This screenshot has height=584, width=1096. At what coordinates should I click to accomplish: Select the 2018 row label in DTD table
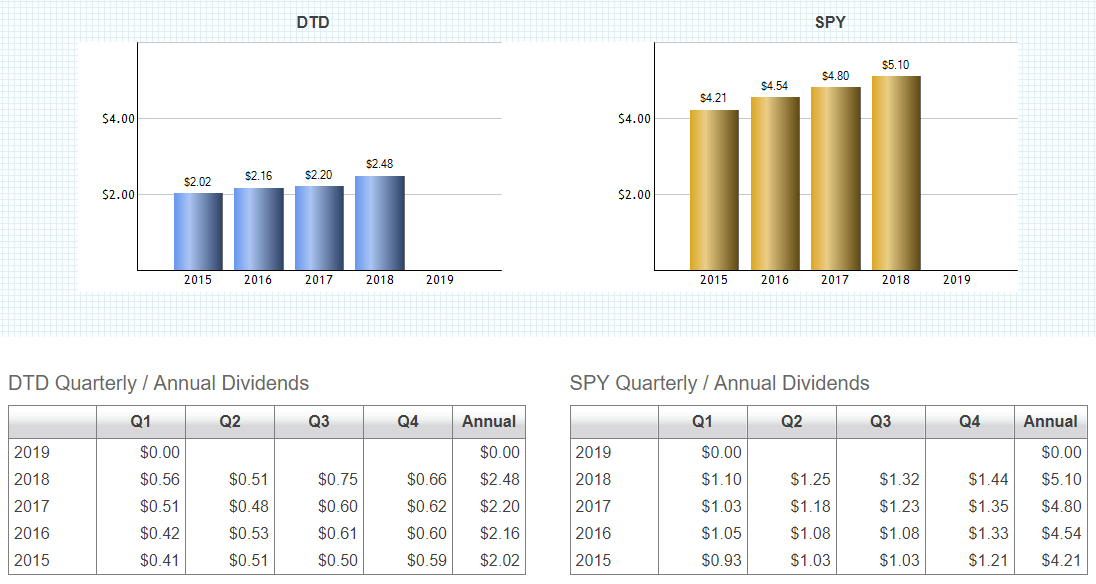(x=32, y=480)
